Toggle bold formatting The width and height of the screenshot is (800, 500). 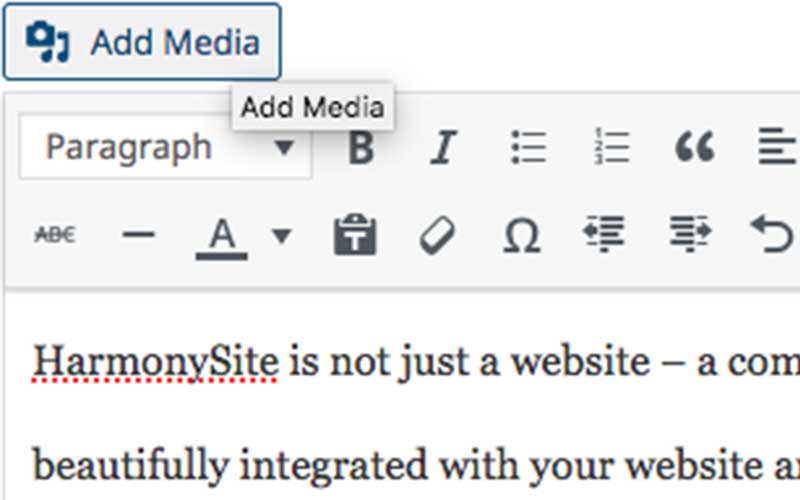tap(361, 148)
